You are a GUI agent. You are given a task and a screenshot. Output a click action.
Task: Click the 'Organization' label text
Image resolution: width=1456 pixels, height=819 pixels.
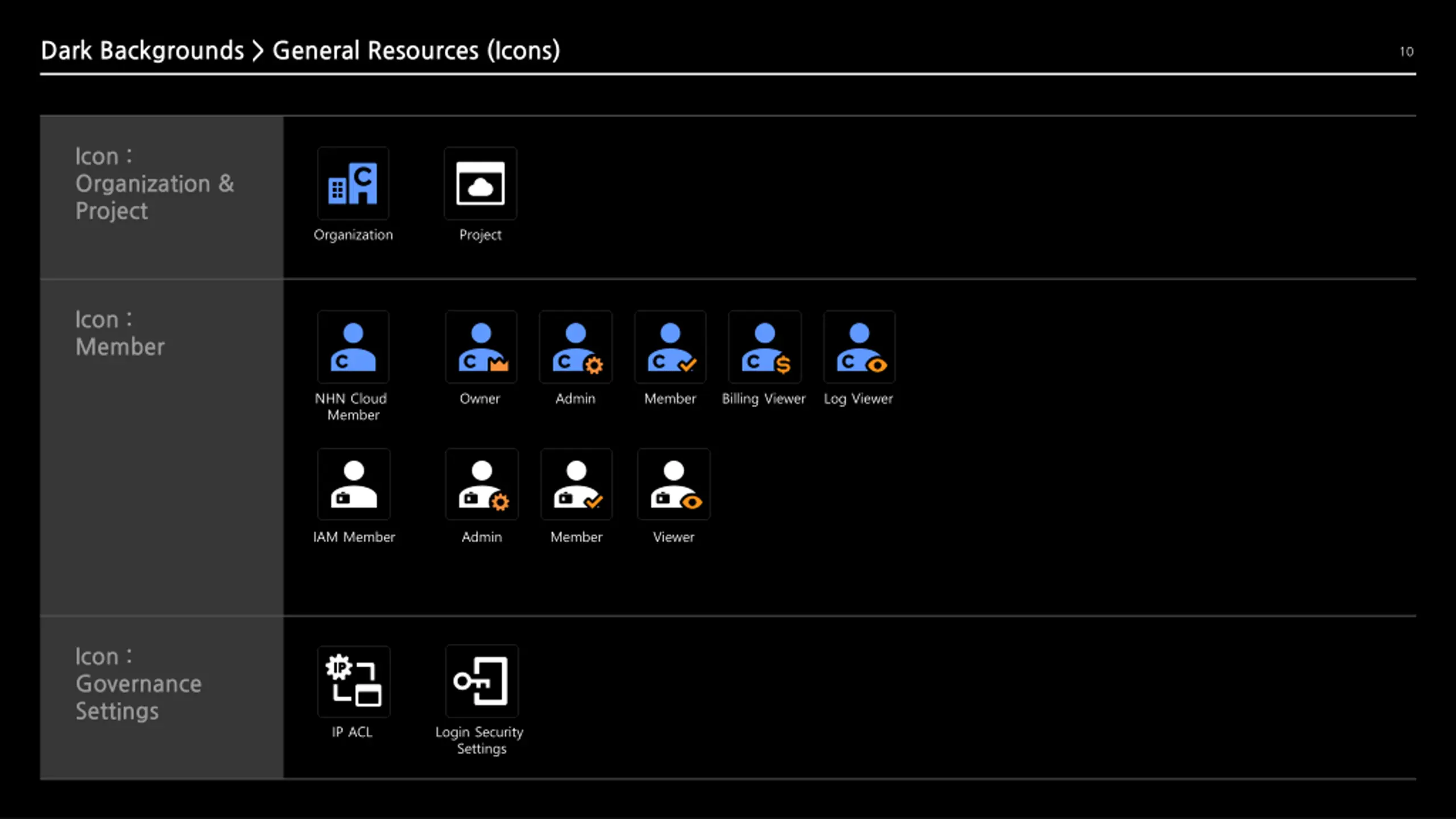(x=353, y=235)
